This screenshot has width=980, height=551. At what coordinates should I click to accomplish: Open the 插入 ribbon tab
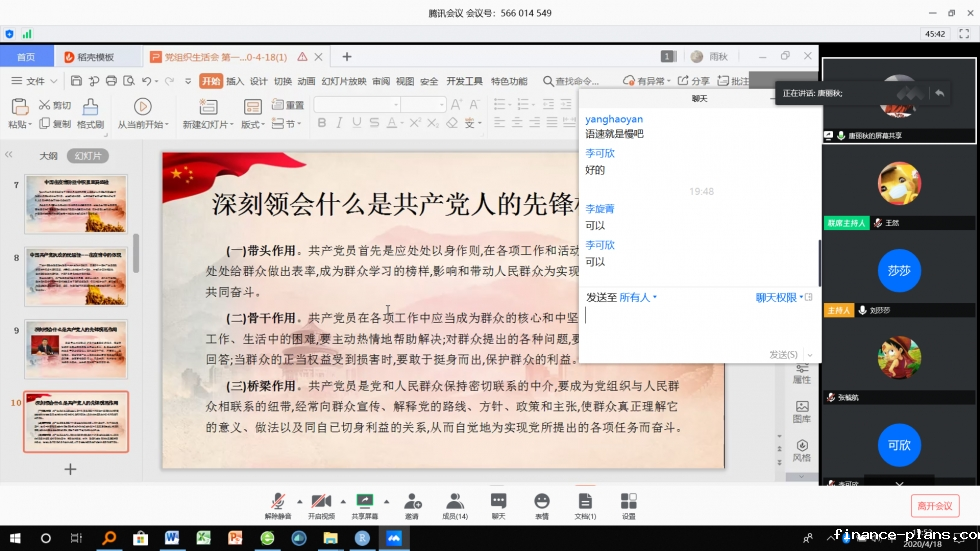coord(235,81)
